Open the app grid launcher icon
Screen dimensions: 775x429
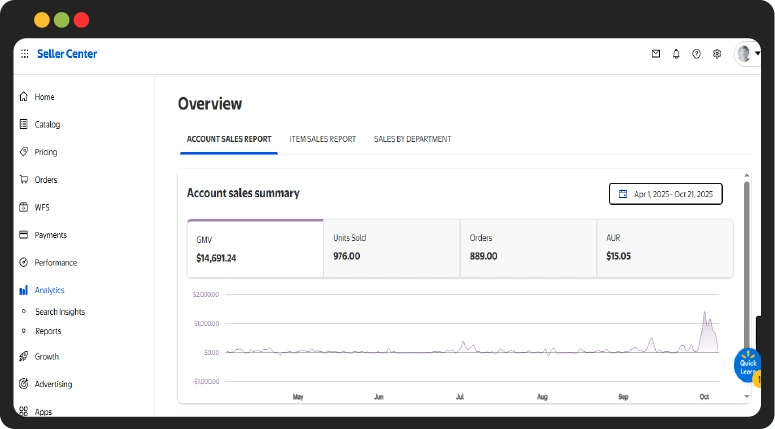coord(24,54)
